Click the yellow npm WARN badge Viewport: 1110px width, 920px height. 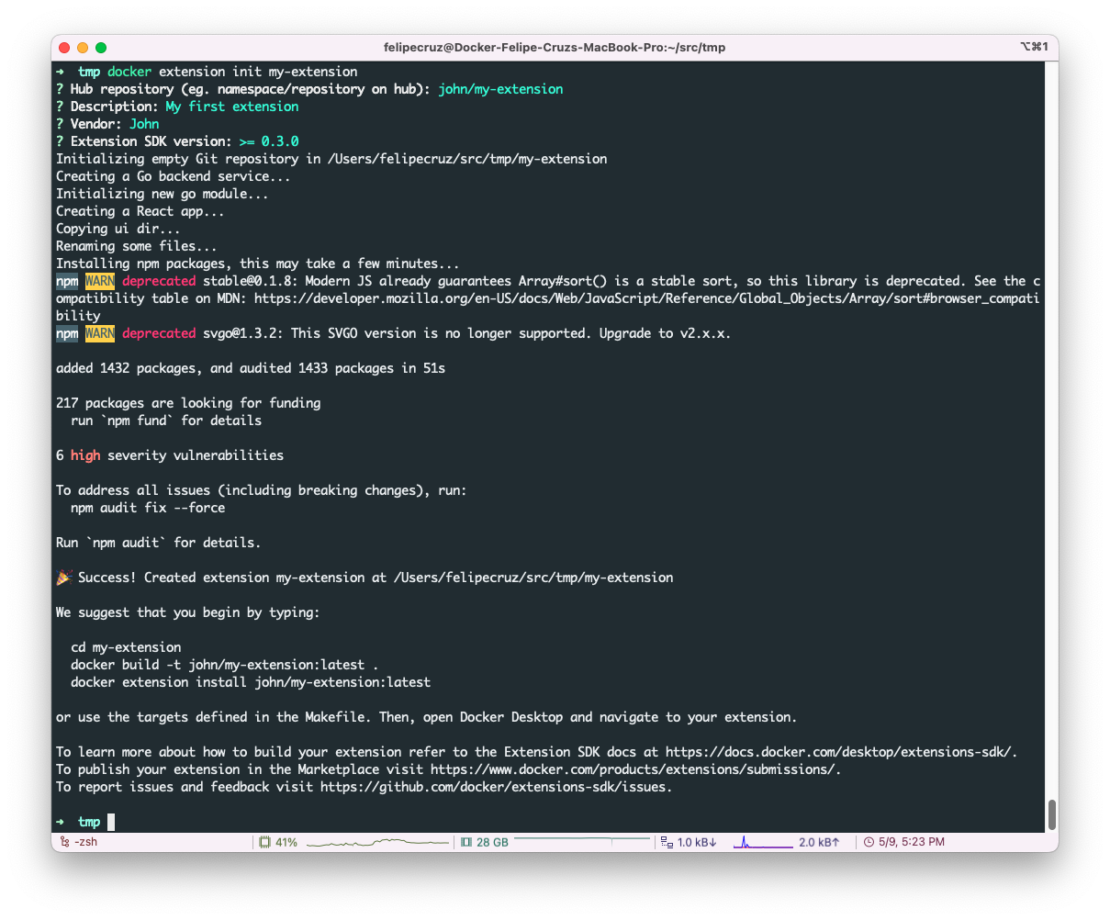[99, 281]
